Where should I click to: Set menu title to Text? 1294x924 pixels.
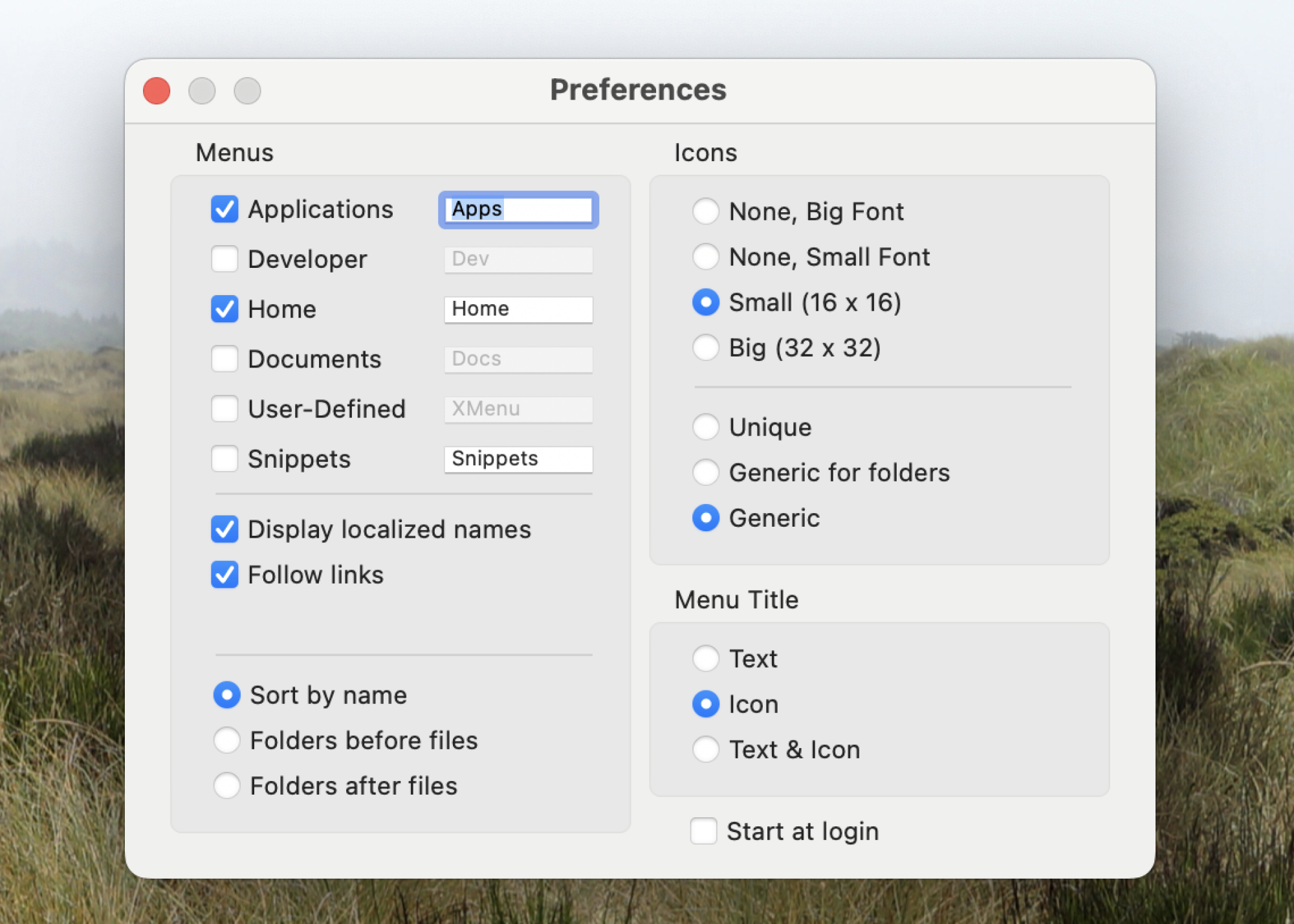[706, 659]
